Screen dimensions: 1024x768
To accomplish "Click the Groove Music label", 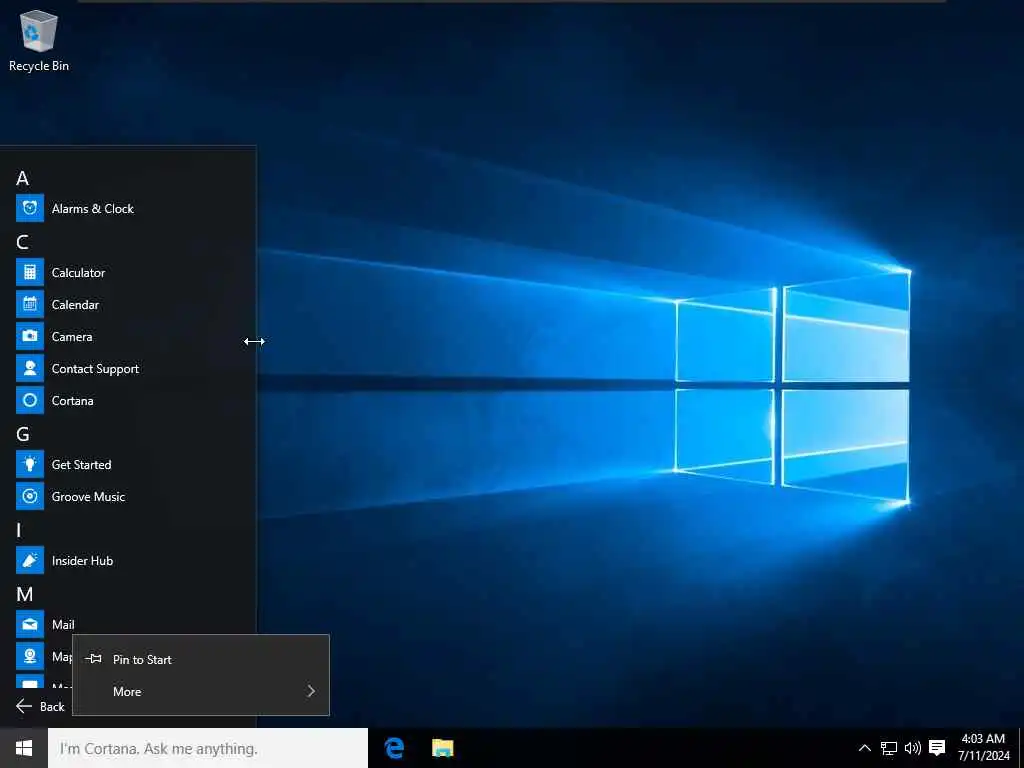I will coord(88,497).
